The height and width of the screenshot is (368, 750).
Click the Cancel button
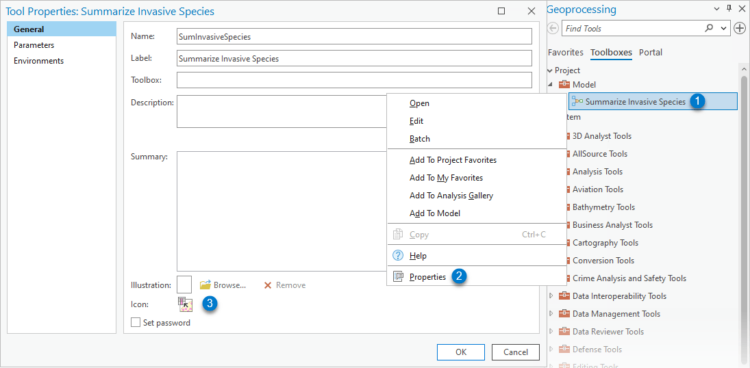click(516, 352)
